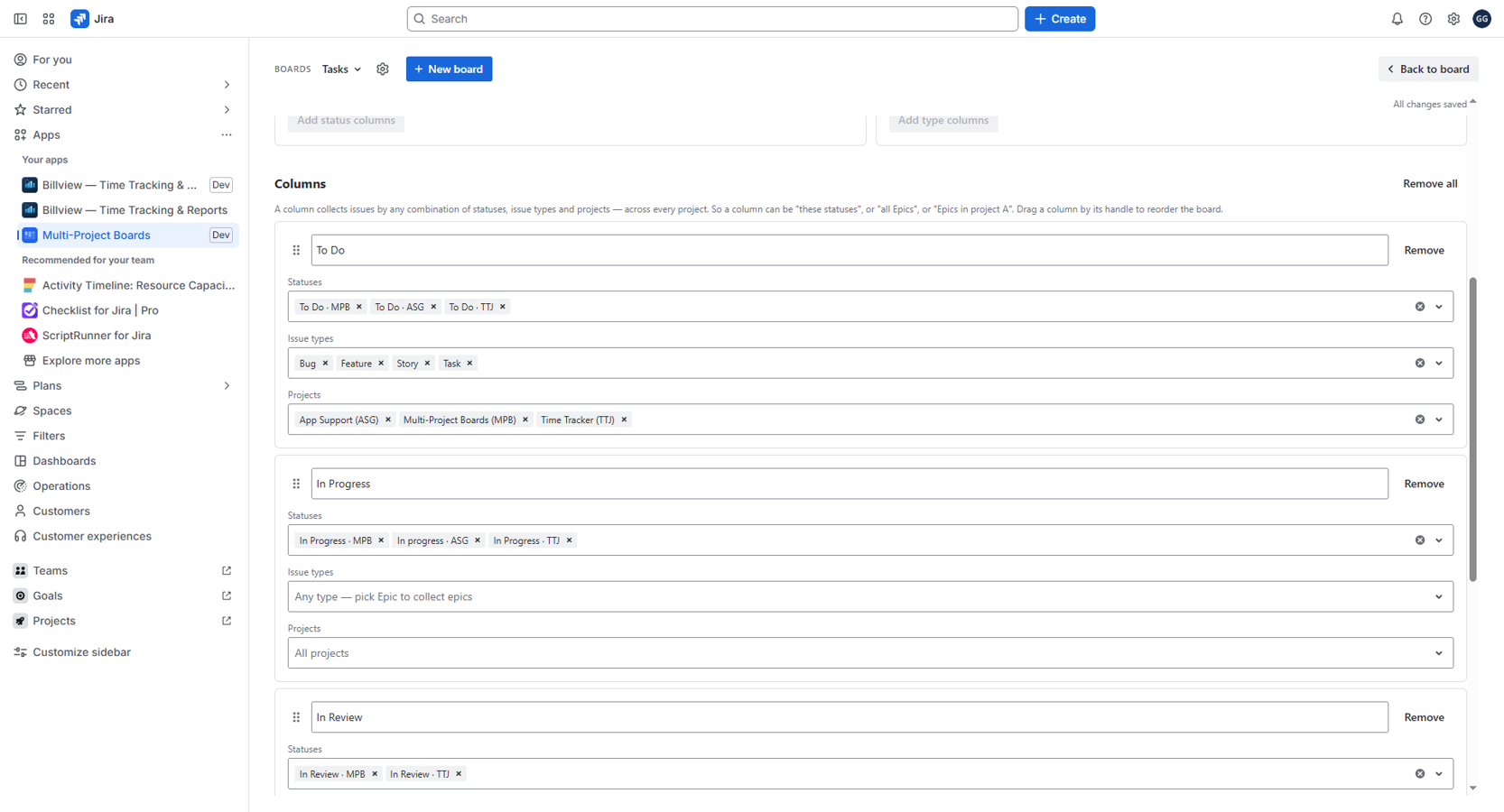The image size is (1504, 812).
Task: Grab the To Do column drag handle
Action: pyautogui.click(x=296, y=251)
